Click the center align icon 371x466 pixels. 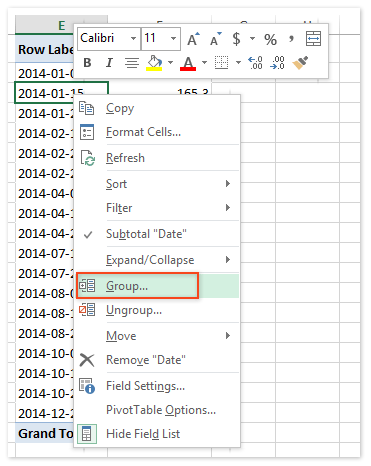point(132,63)
